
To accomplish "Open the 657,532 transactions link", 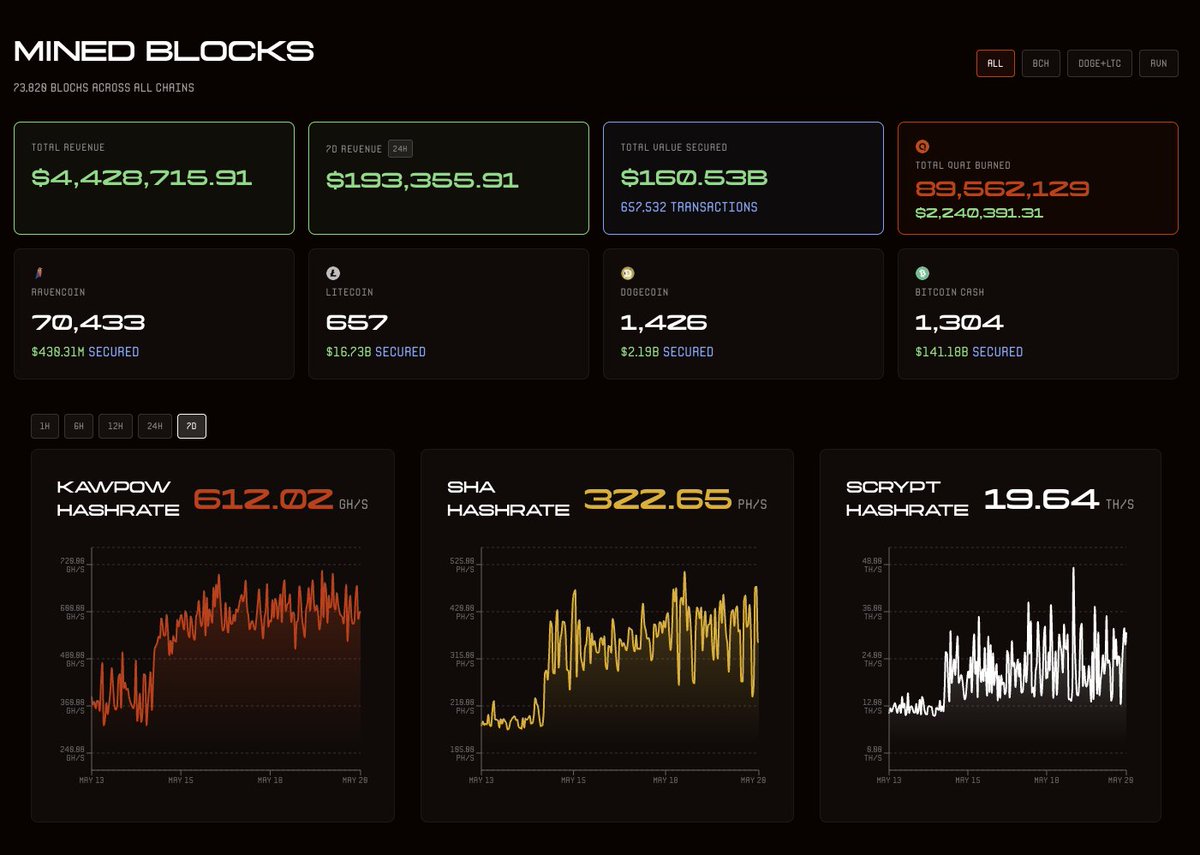I will [x=689, y=207].
